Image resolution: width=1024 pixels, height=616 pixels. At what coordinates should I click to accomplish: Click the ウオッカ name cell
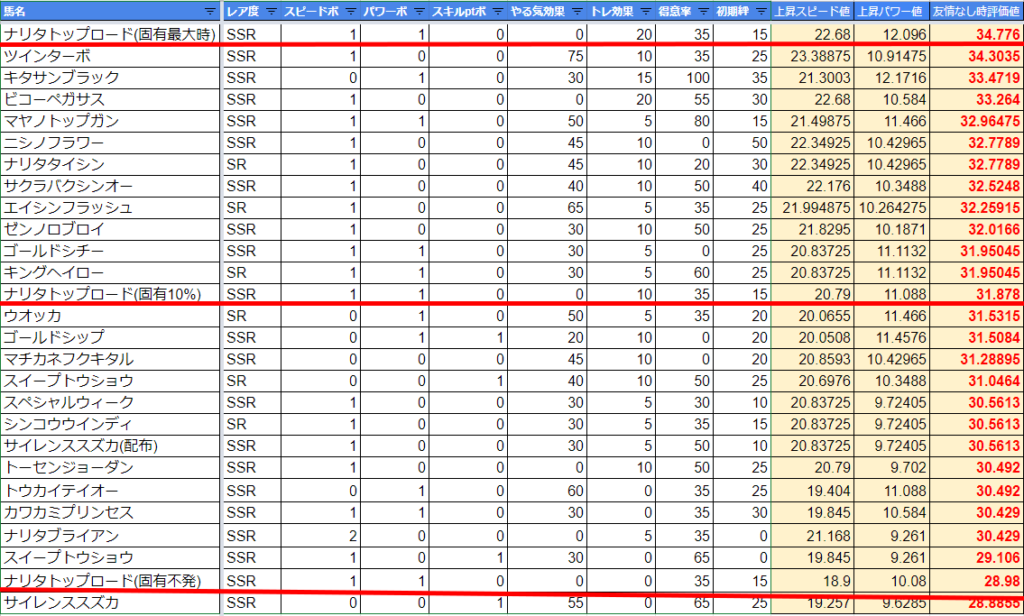point(110,316)
